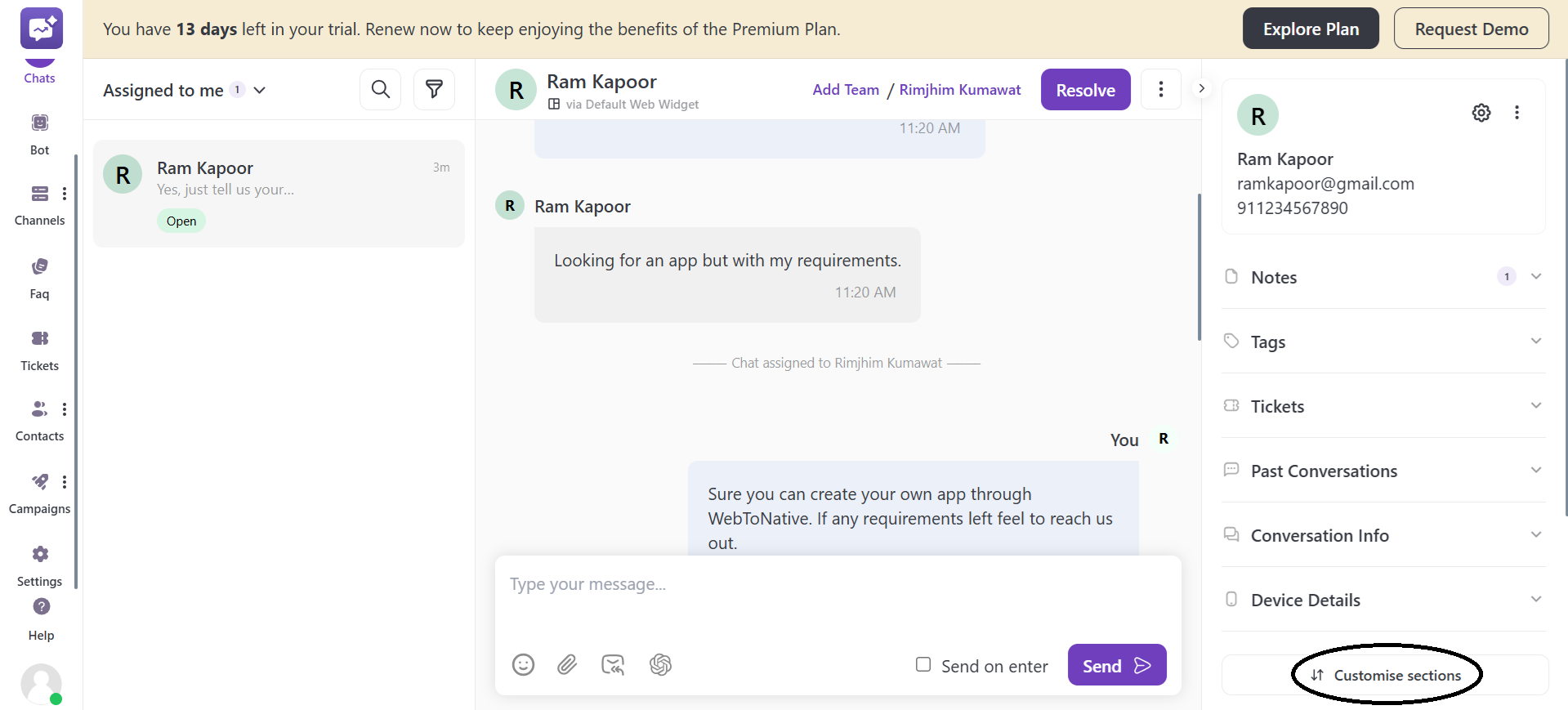Expand the Device Details section
The image size is (1568, 710).
click(1535, 600)
